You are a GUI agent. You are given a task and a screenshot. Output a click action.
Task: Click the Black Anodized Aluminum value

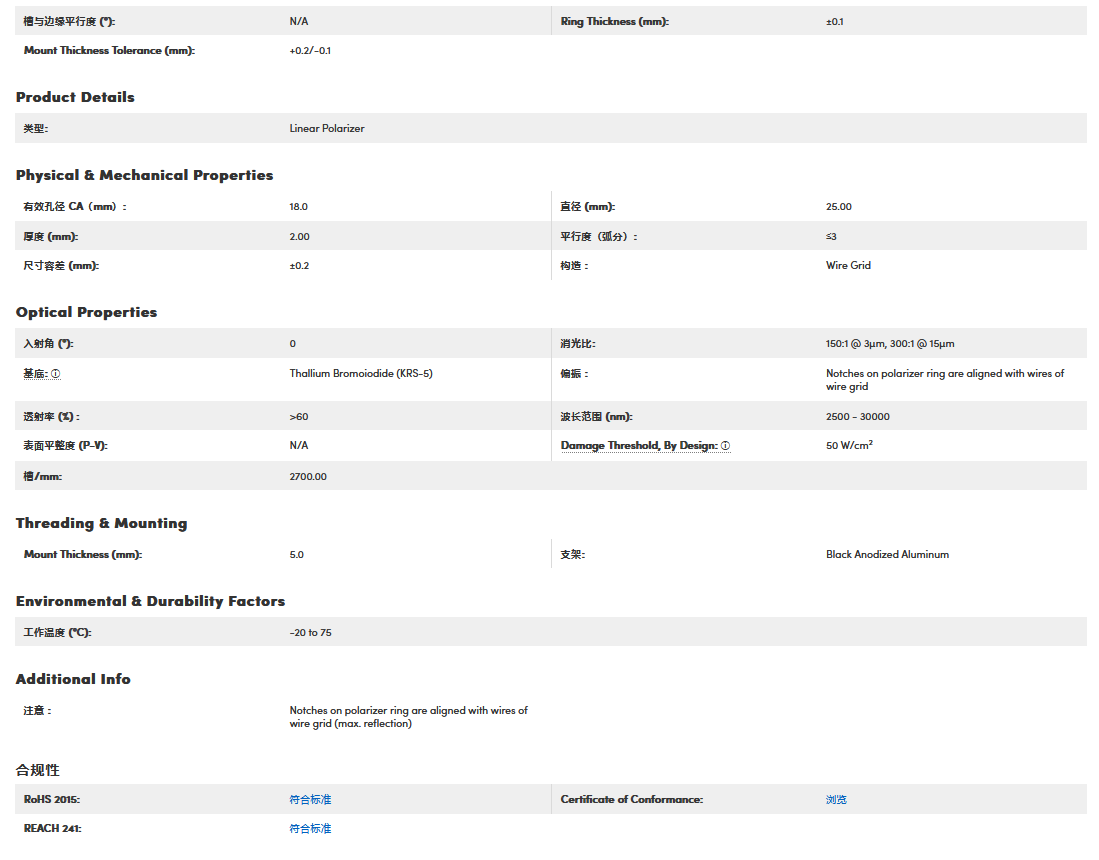pyautogui.click(x=887, y=555)
